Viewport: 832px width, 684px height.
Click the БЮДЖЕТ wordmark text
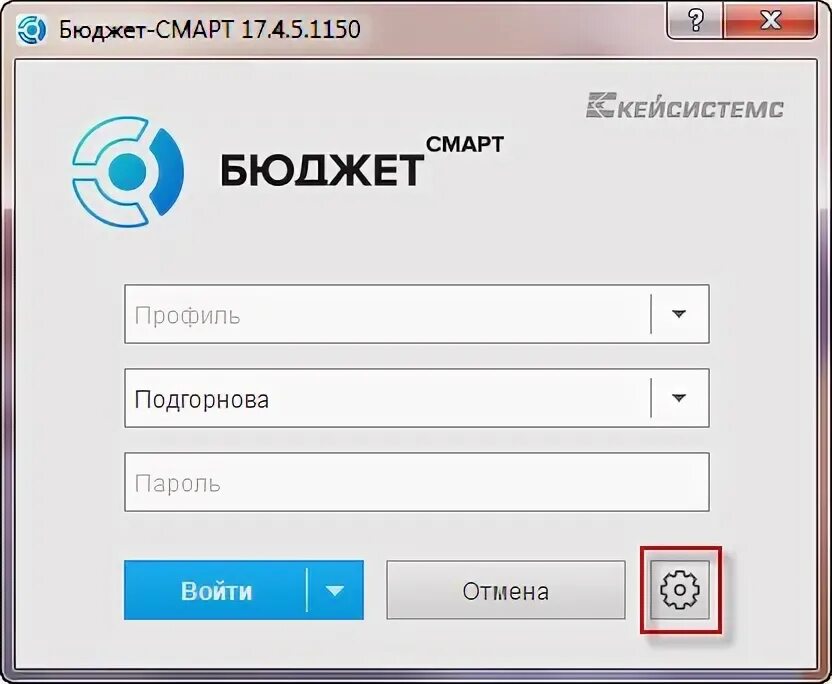click(322, 171)
